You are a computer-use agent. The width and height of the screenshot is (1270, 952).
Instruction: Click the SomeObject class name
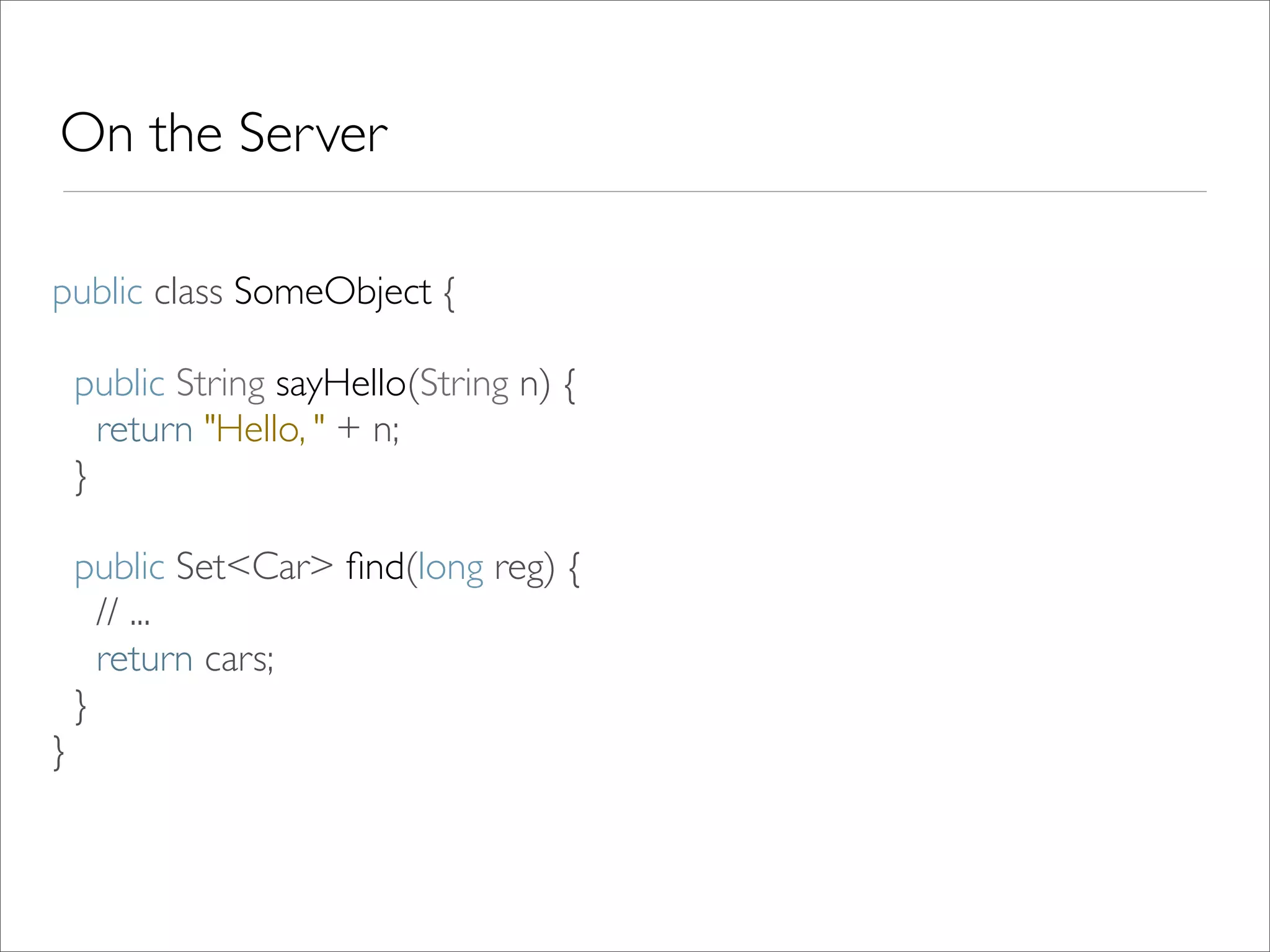332,292
